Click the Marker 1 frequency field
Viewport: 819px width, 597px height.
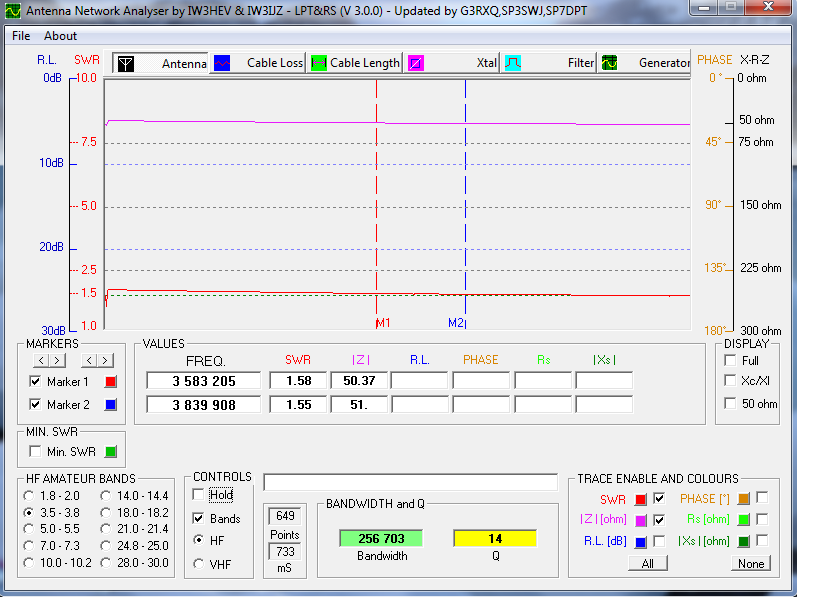coord(203,381)
